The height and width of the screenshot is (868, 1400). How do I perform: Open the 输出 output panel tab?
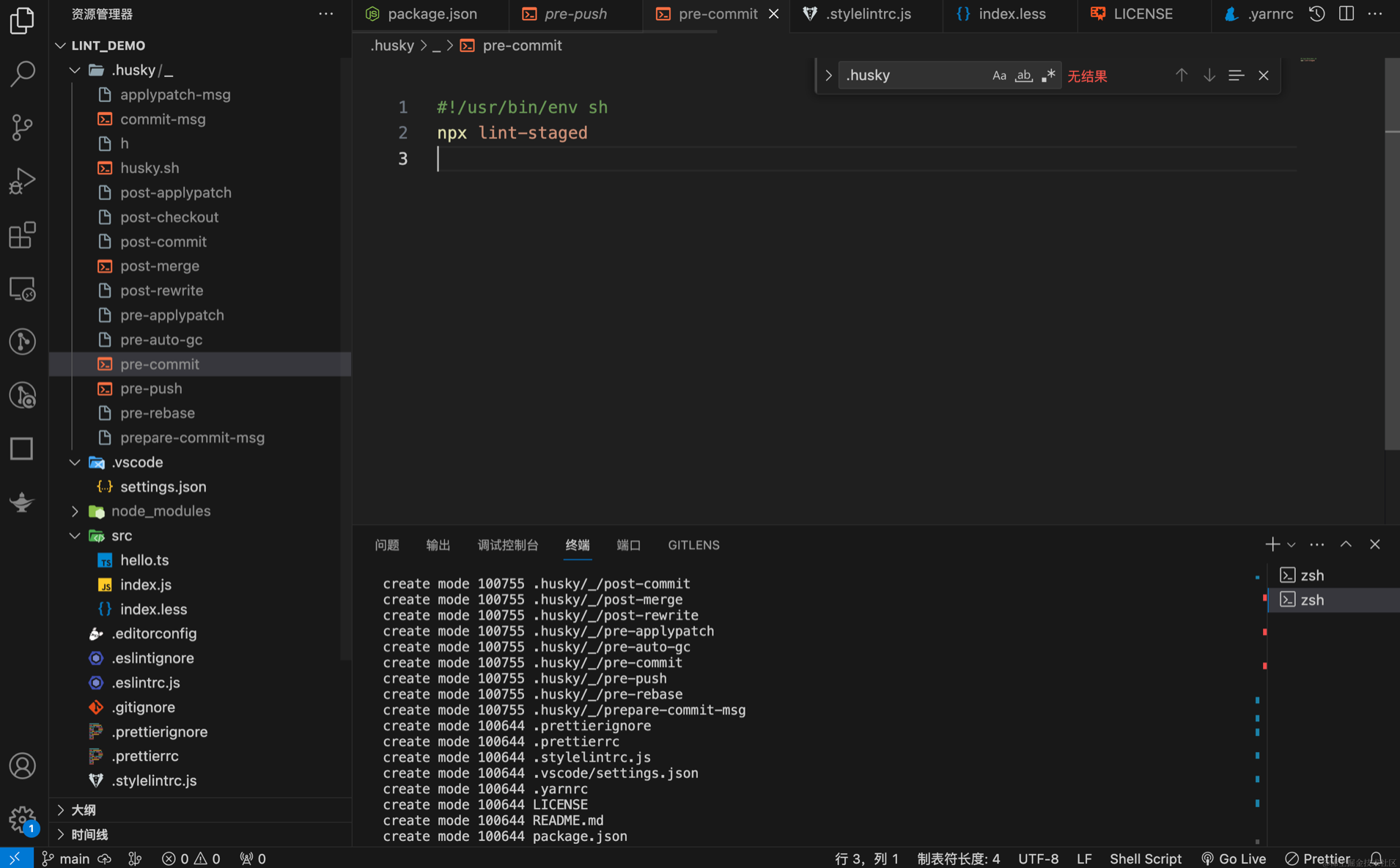[x=438, y=545]
